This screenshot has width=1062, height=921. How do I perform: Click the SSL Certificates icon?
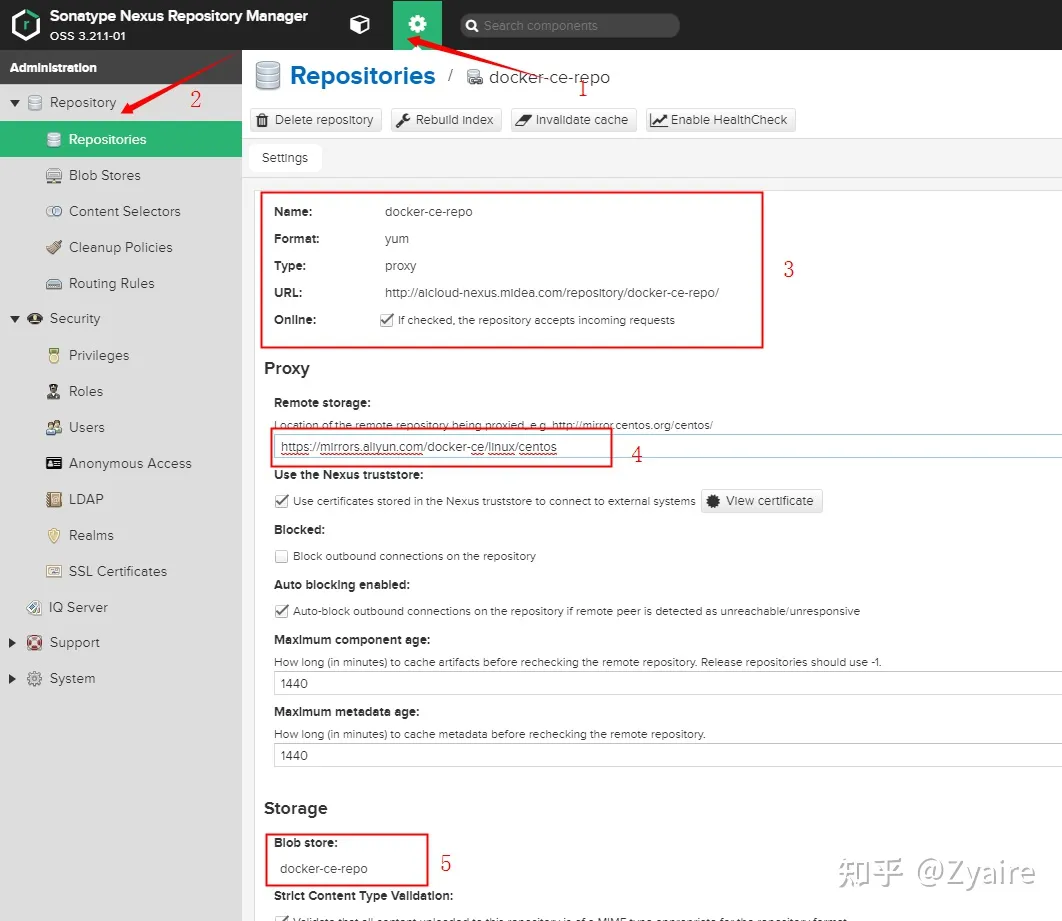tap(54, 572)
